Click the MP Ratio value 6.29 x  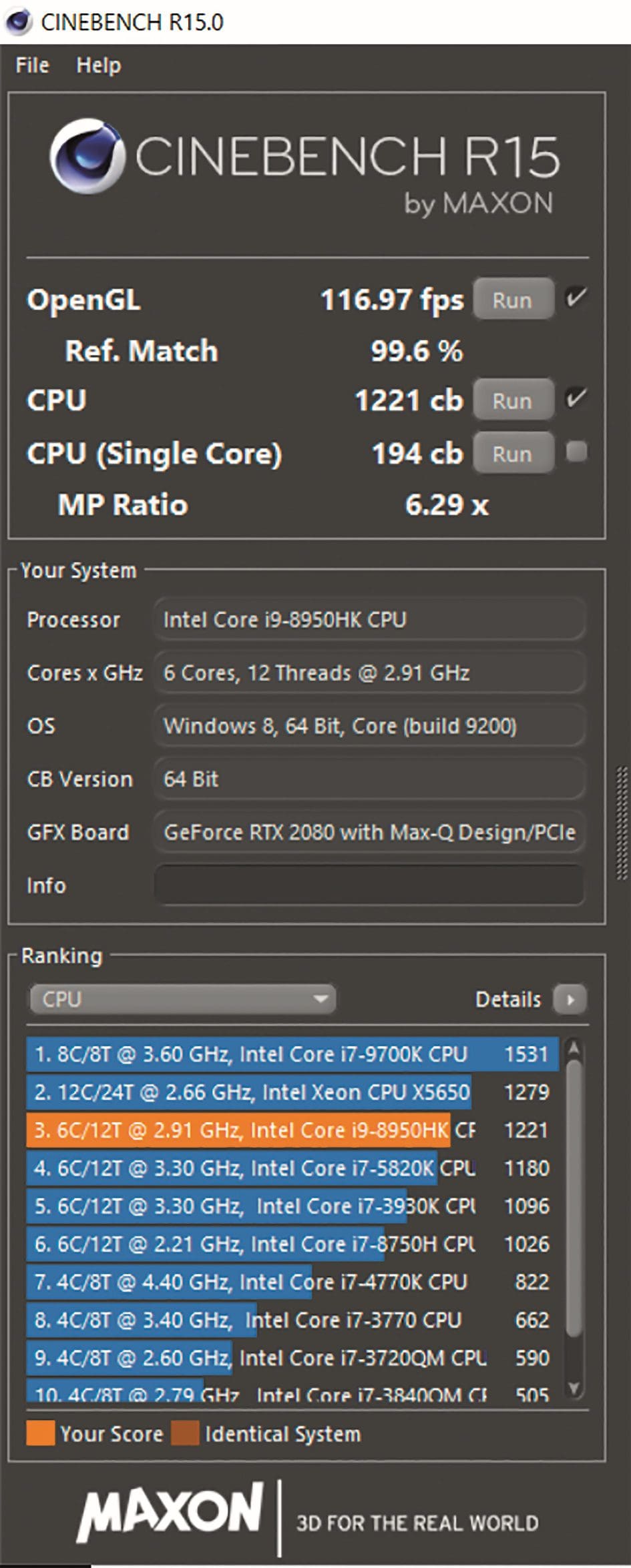447,504
